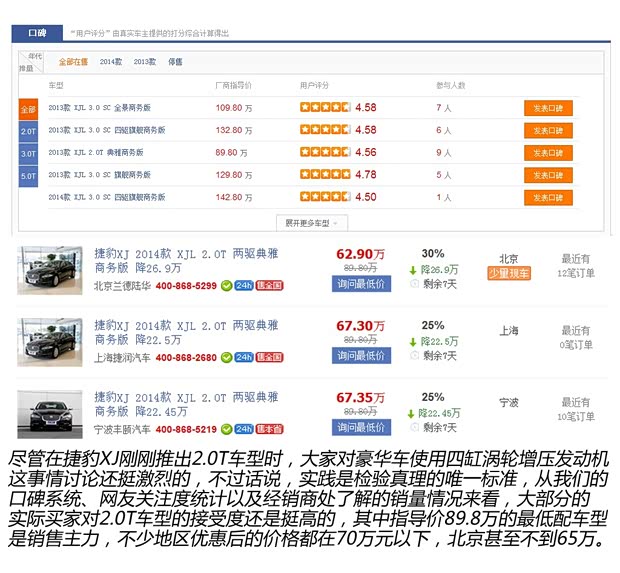
Task: Click 询问最低价 for 62.90万 listing
Action: point(361,284)
